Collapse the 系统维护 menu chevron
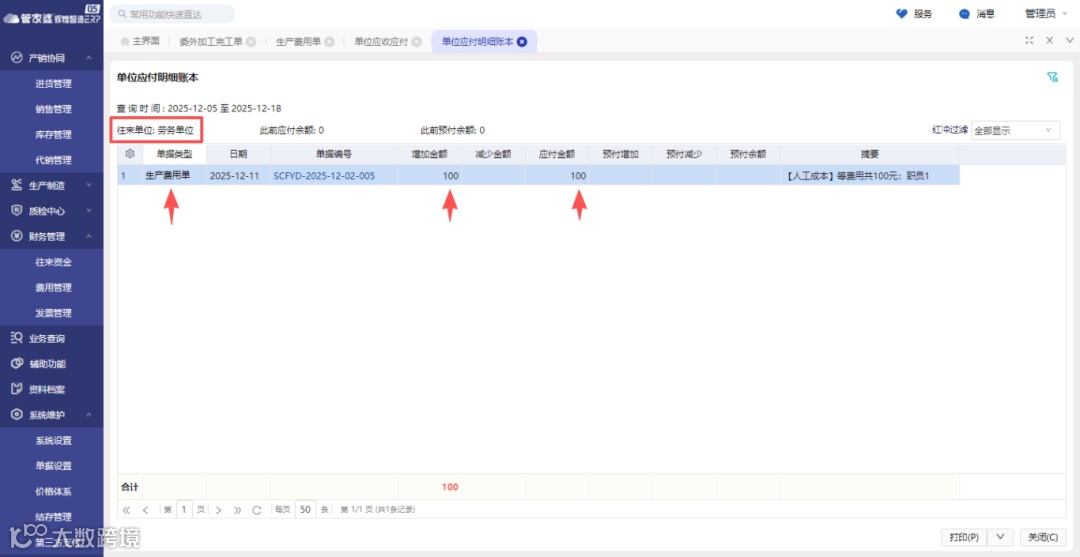 click(89, 415)
